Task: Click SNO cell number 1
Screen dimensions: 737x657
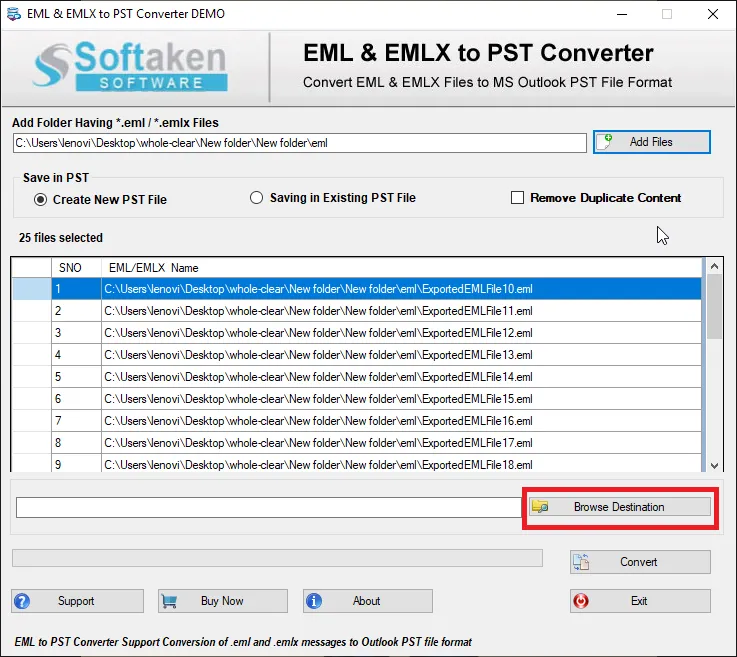Action: [76, 289]
